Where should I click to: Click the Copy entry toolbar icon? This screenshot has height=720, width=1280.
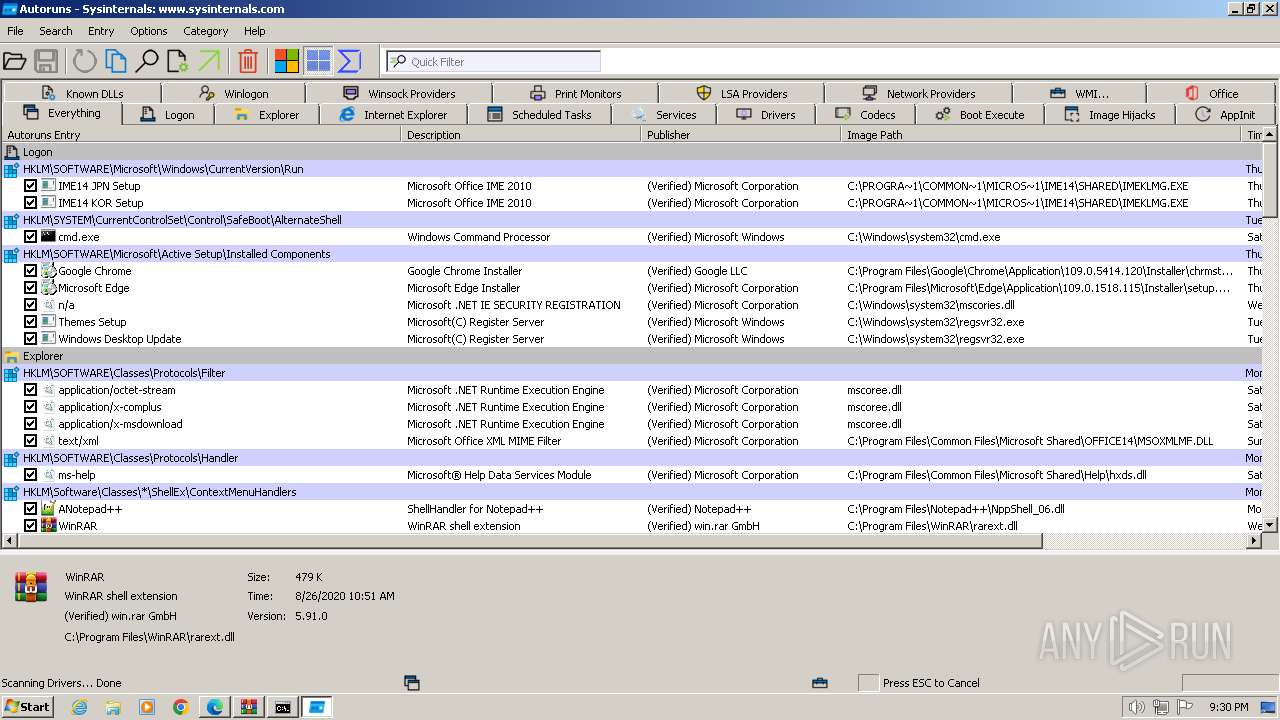point(116,61)
